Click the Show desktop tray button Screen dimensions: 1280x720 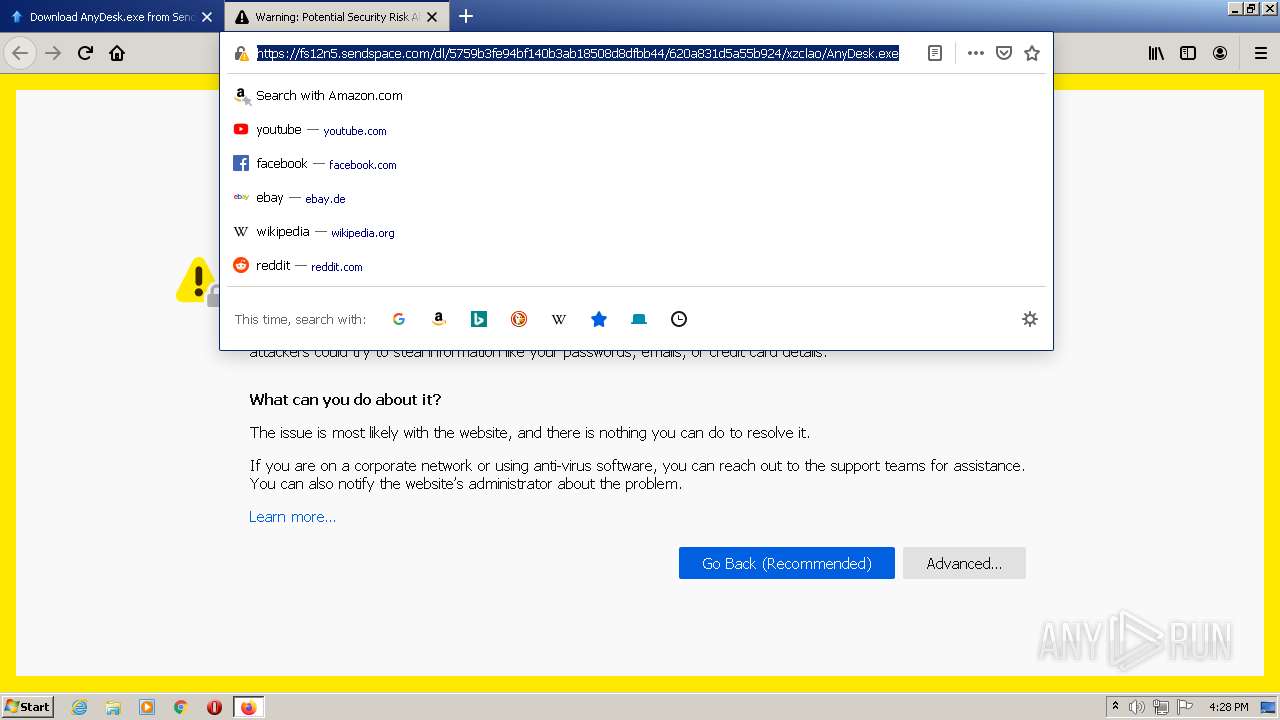coord(1268,707)
